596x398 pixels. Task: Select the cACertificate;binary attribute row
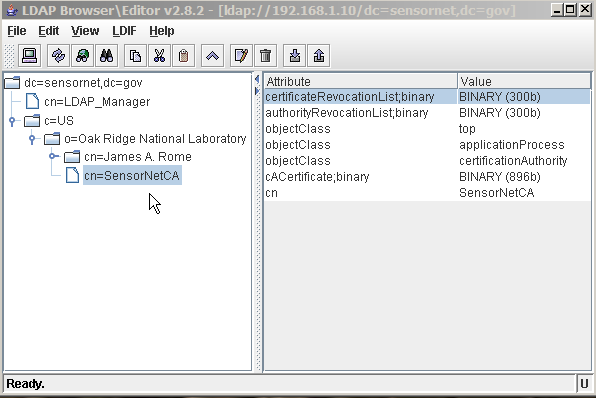(428, 177)
